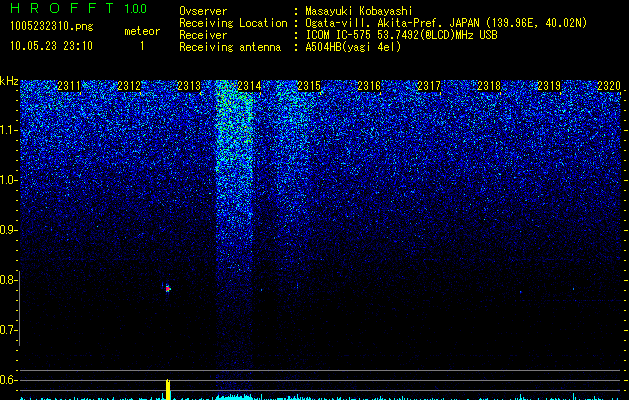
Task: Click the meteor label
Action: [142, 31]
